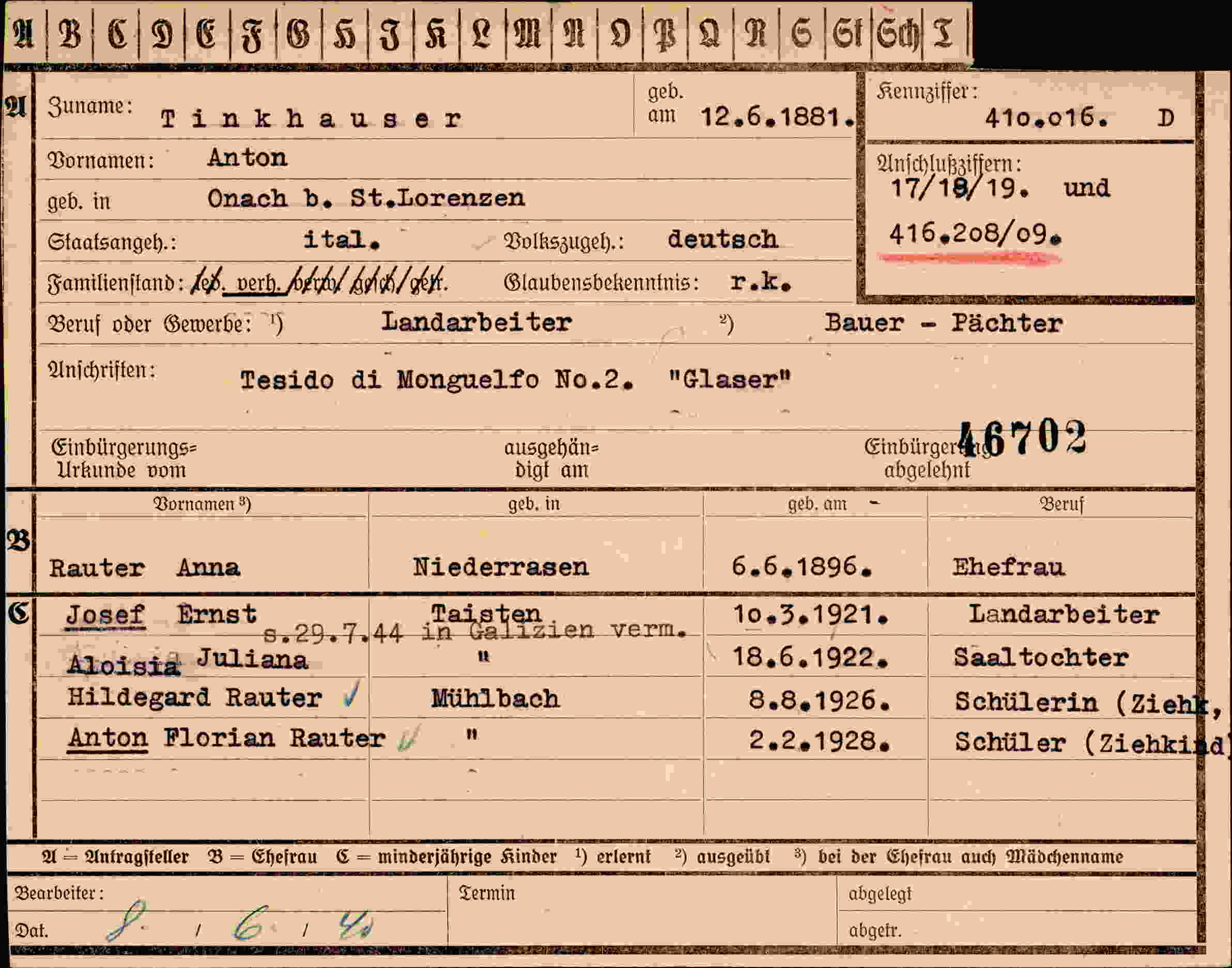Click the wife's name "Rauter Anna"

pos(145,568)
